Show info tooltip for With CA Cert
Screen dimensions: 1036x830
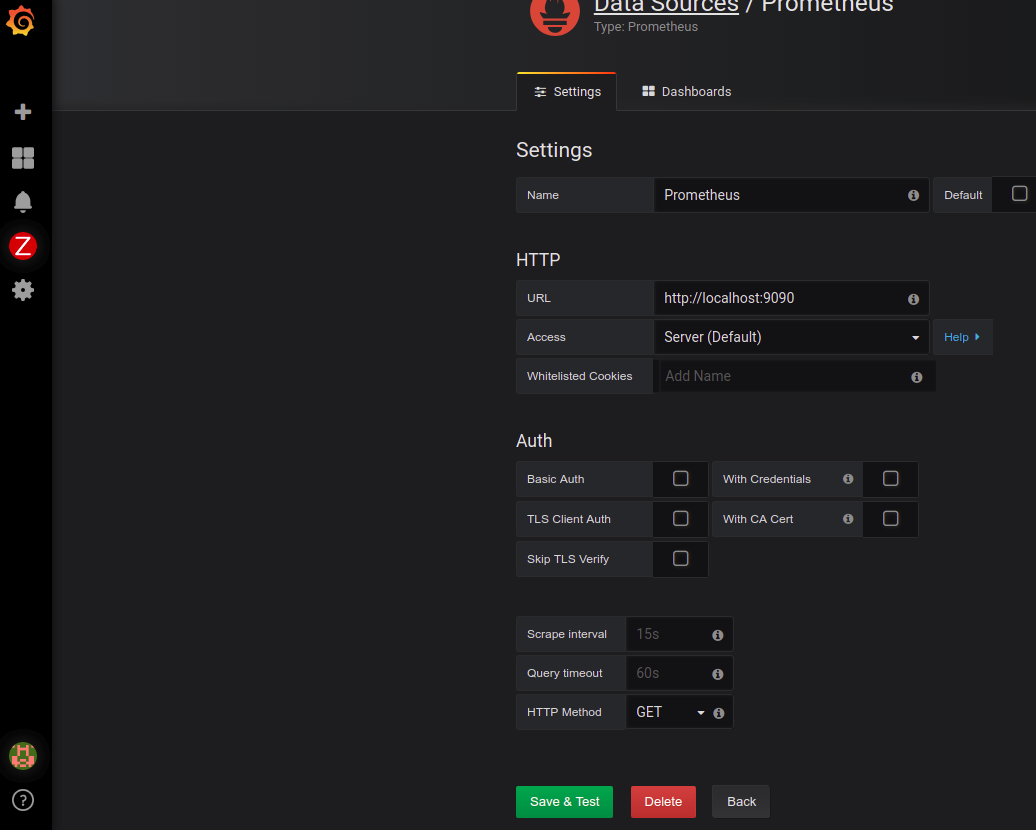click(848, 519)
